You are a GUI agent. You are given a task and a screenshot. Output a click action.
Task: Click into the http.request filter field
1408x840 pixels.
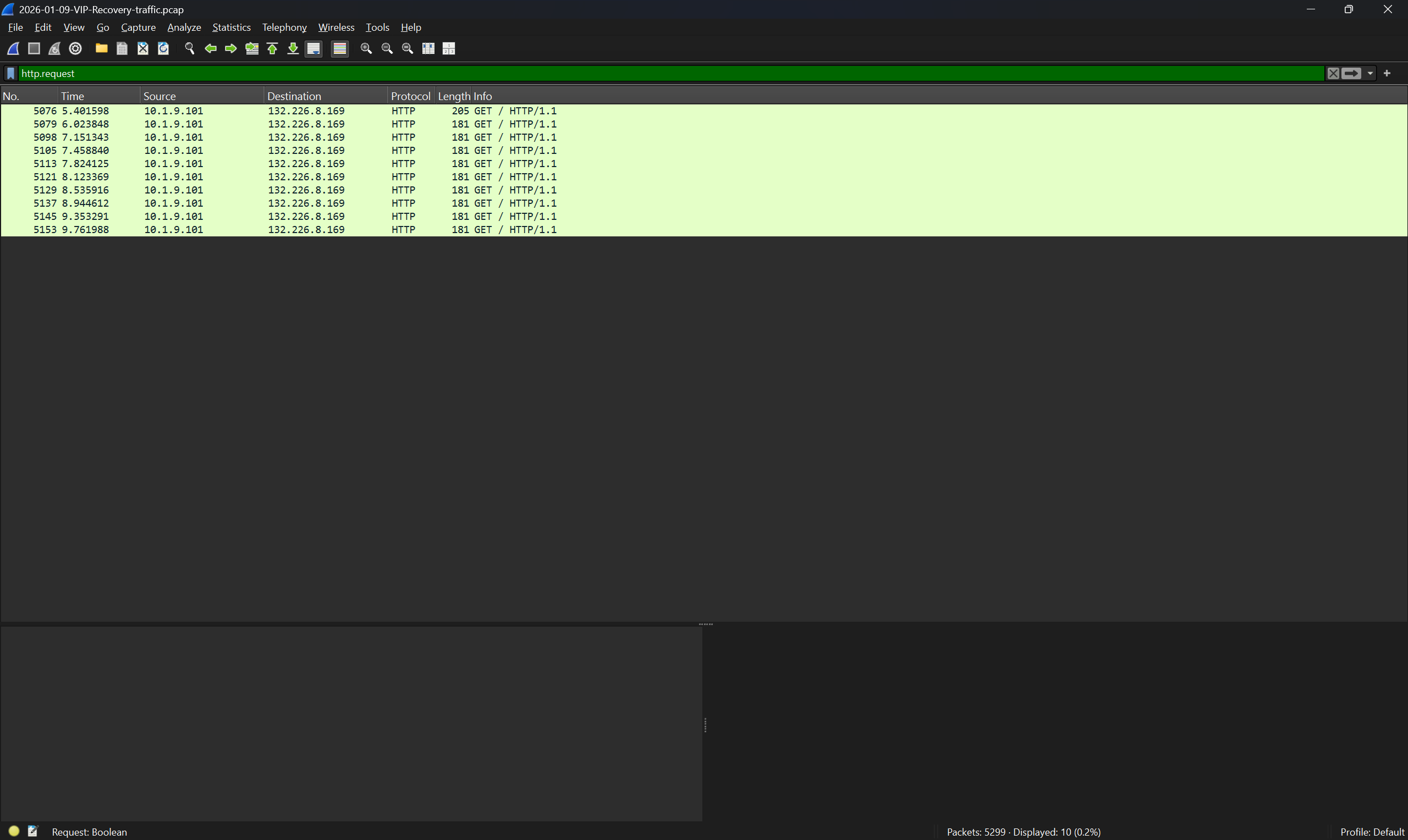(671, 74)
